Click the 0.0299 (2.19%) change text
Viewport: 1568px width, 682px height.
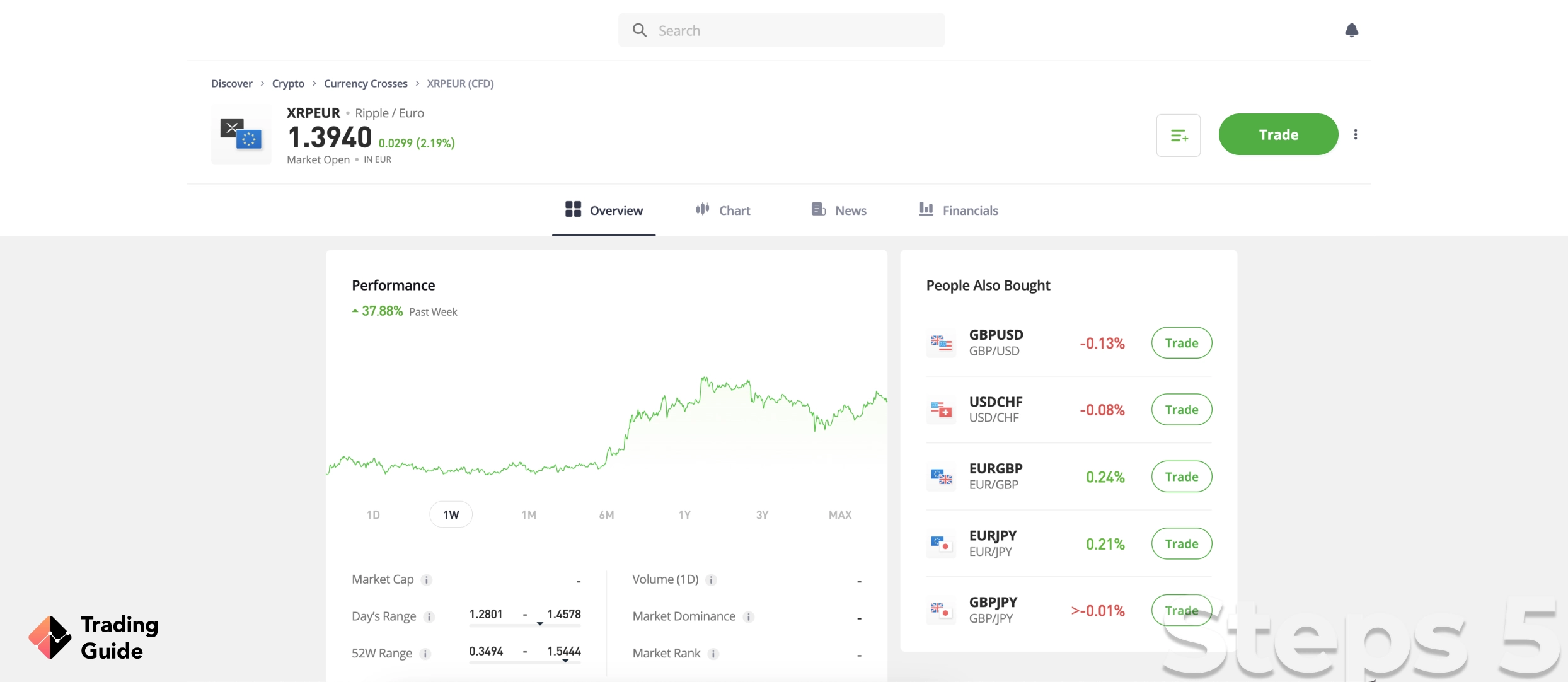coord(417,143)
